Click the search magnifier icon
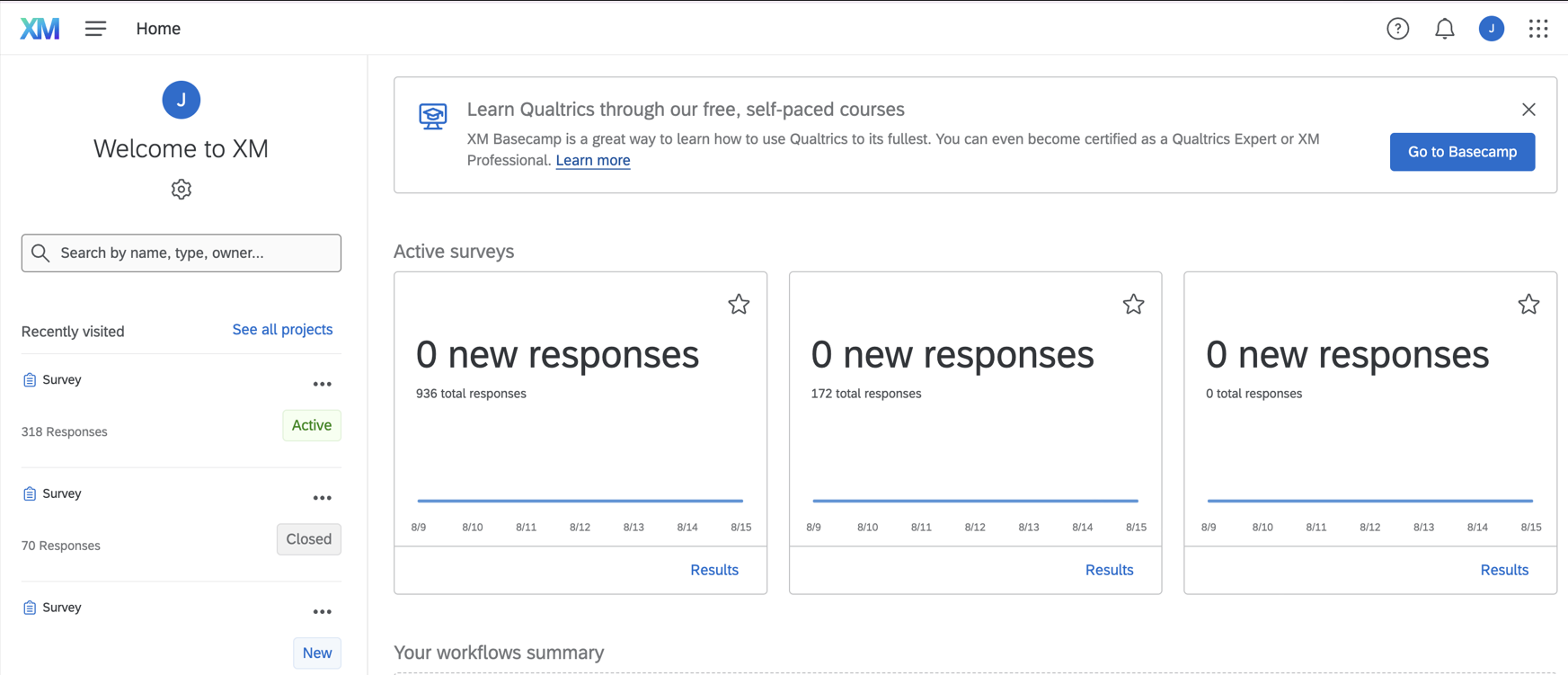 [40, 253]
